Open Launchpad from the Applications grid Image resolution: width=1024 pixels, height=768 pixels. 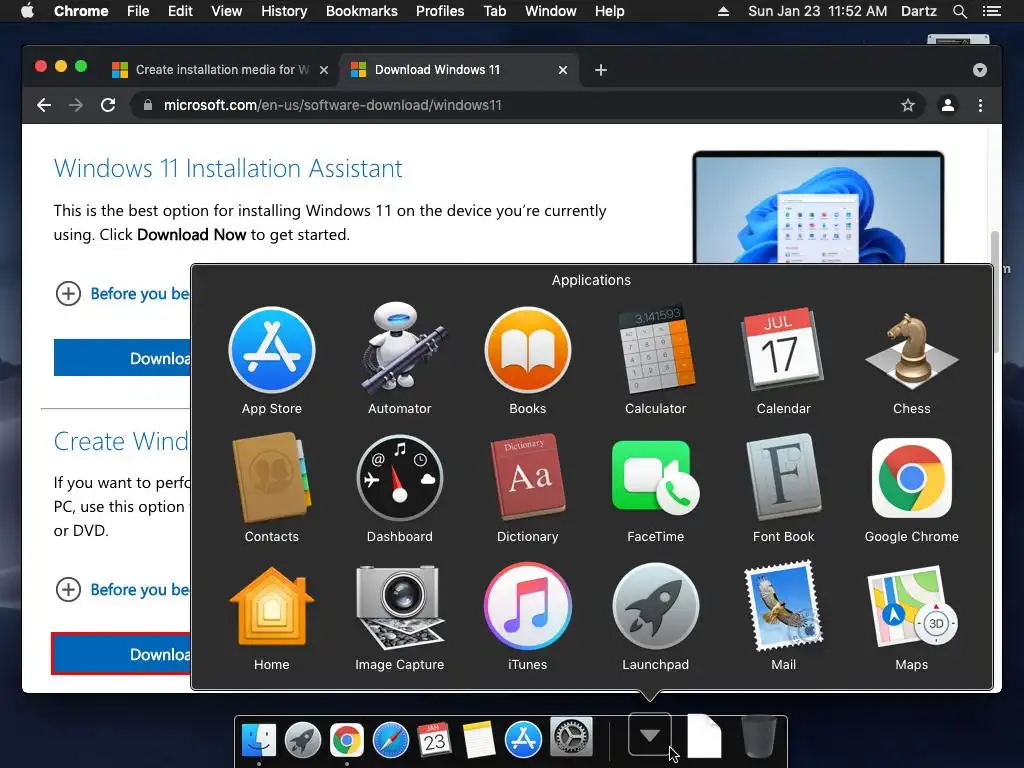pos(656,607)
